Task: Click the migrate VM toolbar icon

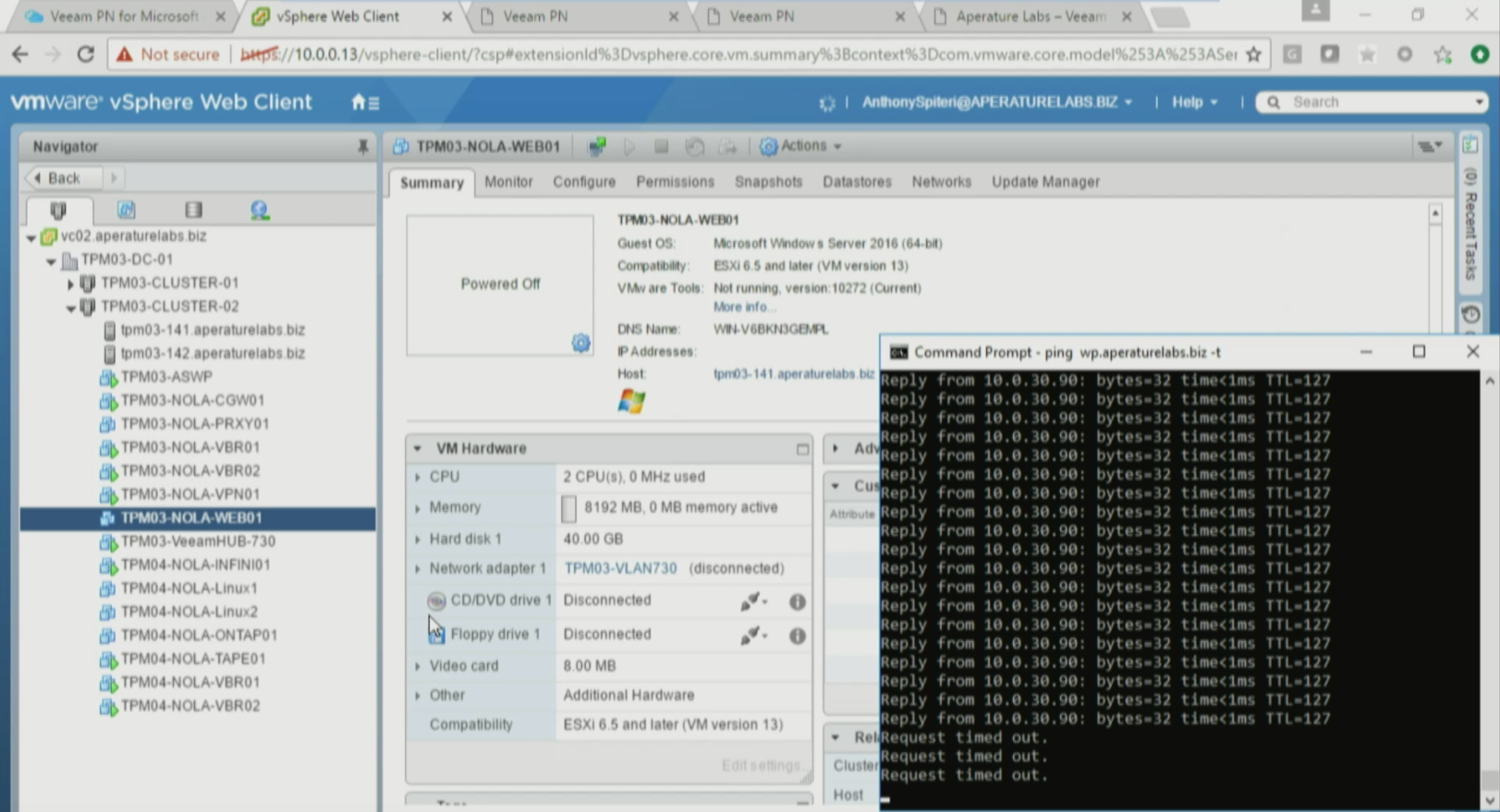Action: (728, 146)
